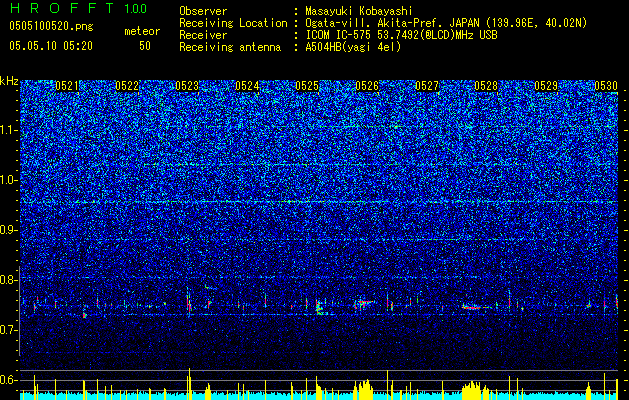
Task: Click the 1.0 kHz axis label
Action: click(x=9, y=180)
